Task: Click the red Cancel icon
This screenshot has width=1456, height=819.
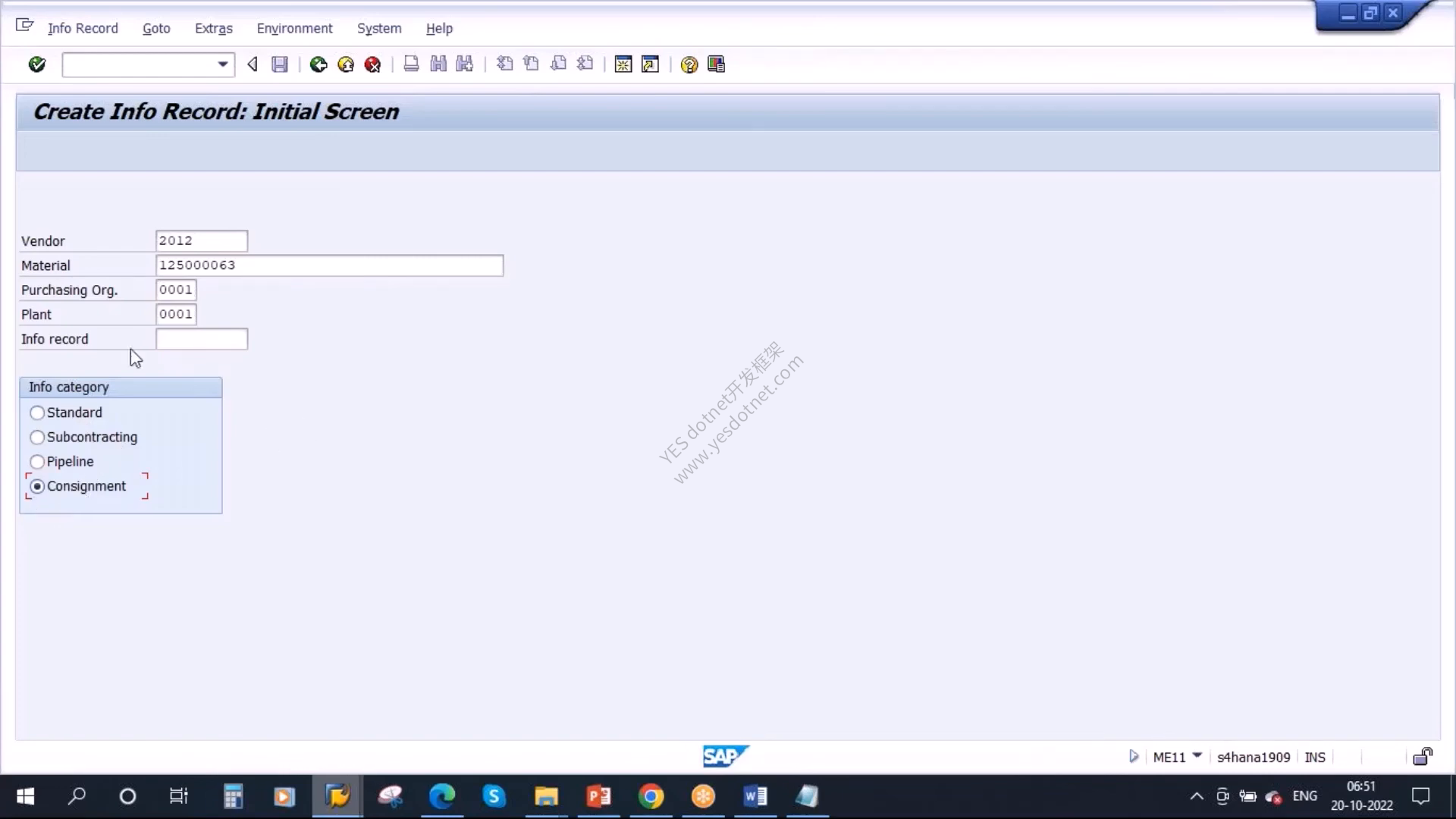Action: [x=372, y=64]
